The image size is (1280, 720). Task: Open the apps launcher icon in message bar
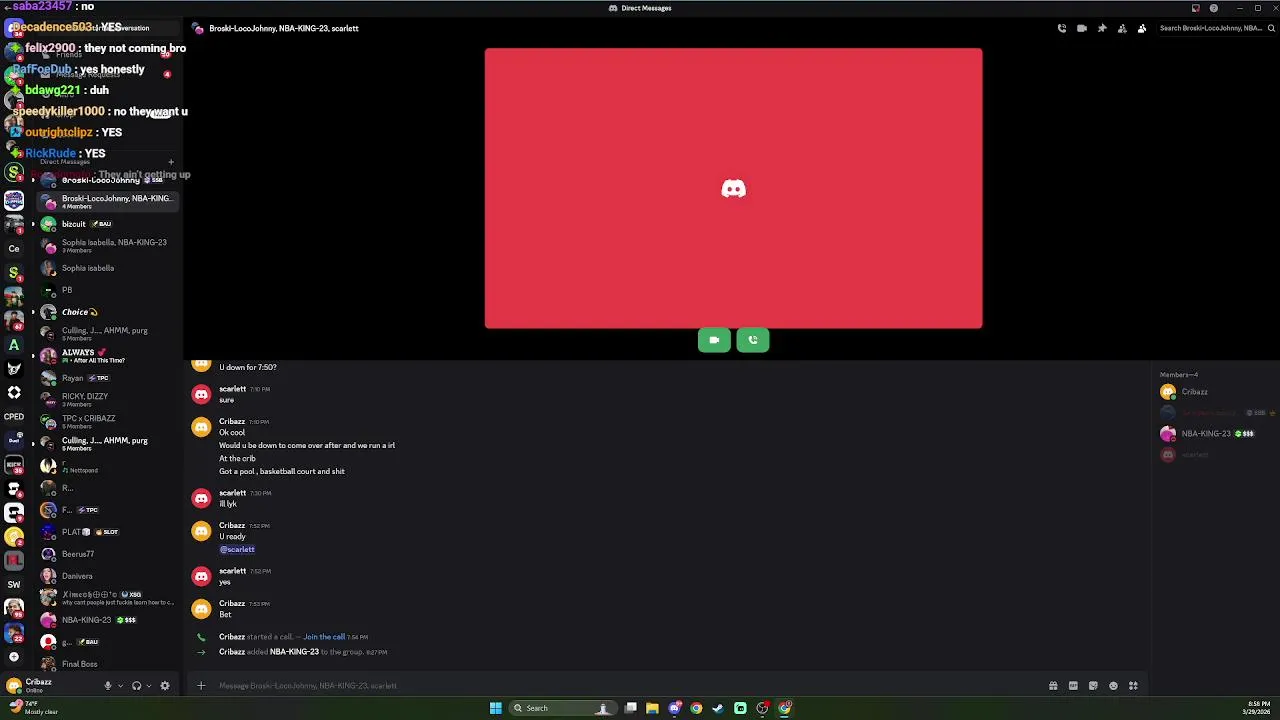[x=1133, y=686]
